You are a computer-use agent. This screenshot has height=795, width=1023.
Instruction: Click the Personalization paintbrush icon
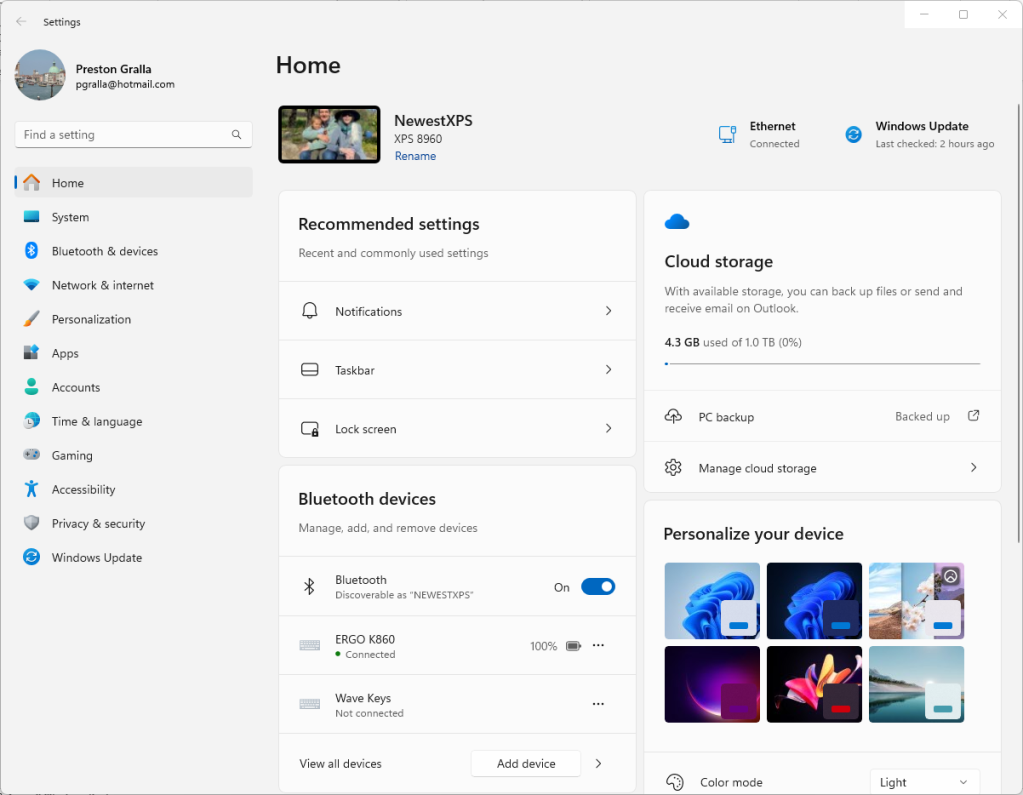[x=31, y=319]
